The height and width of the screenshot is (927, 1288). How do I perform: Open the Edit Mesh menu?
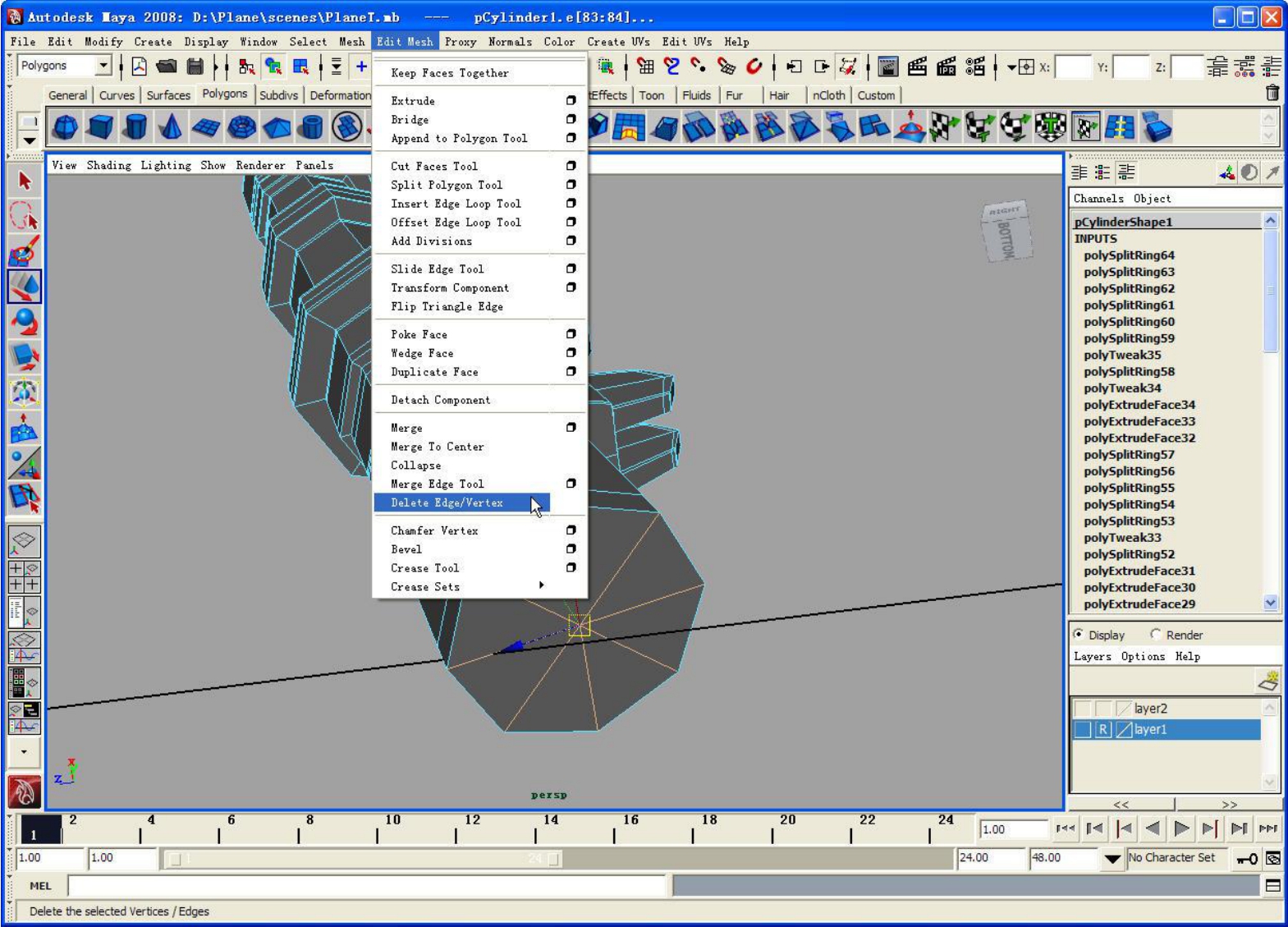[x=405, y=41]
